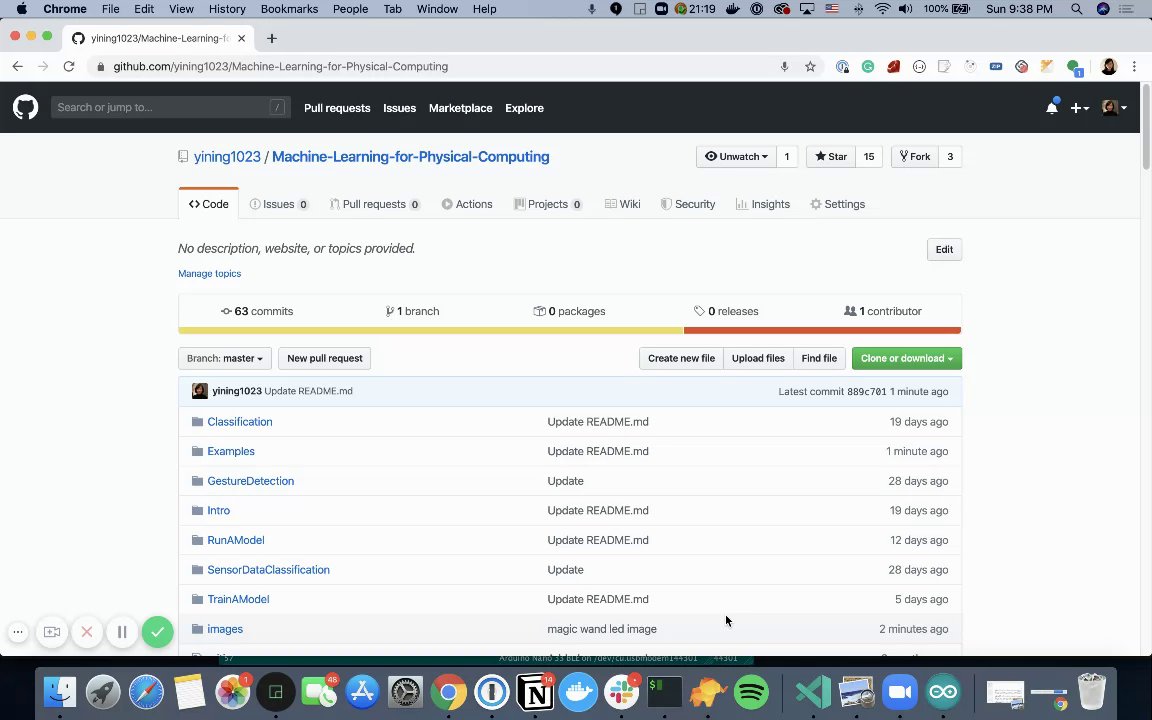
Task: Open the Projects tab
Action: (548, 204)
